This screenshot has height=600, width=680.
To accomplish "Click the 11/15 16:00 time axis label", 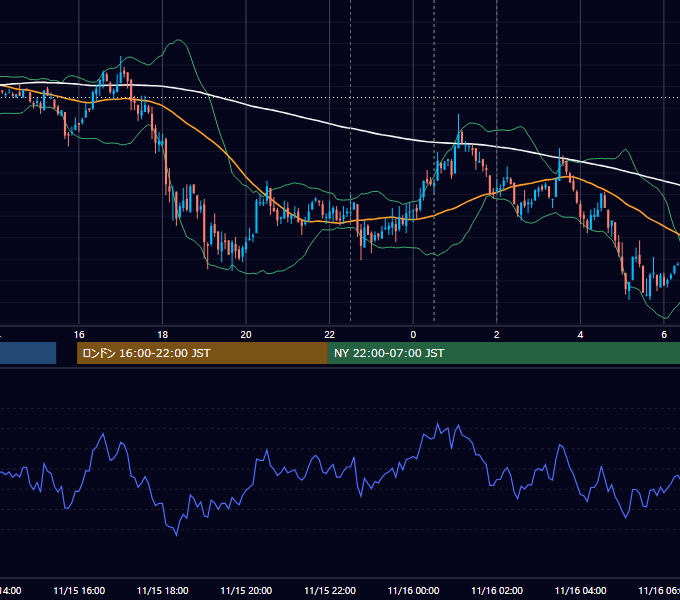I will (x=79, y=590).
